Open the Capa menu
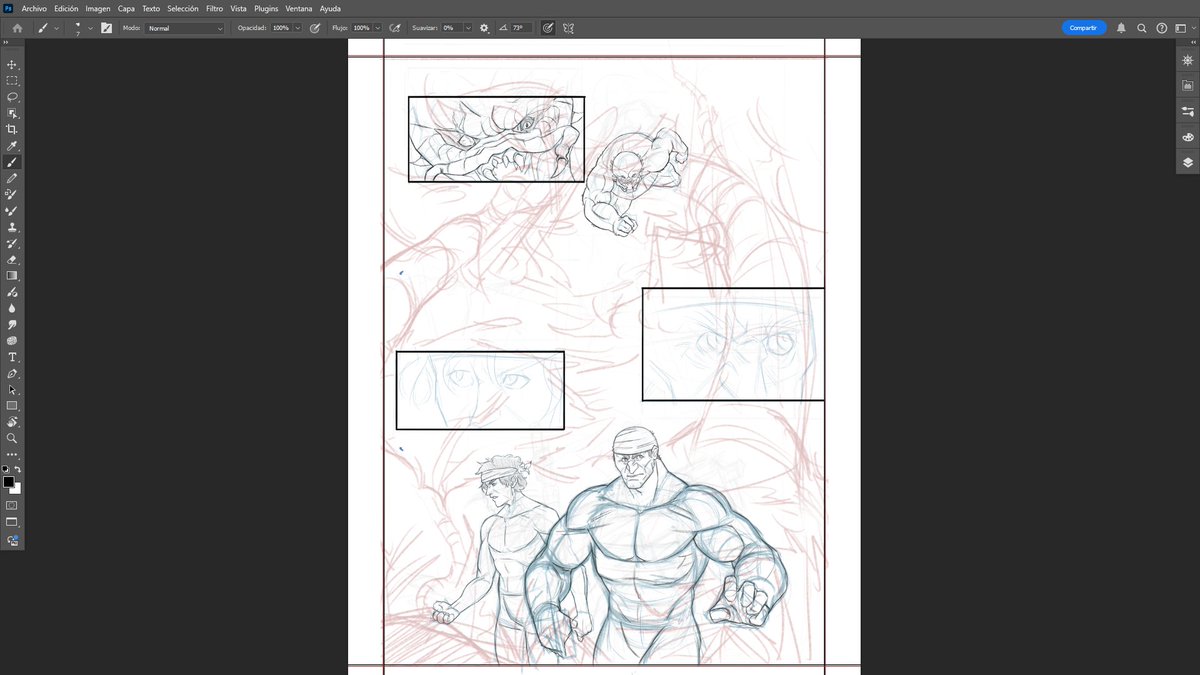This screenshot has height=675, width=1200. point(126,8)
